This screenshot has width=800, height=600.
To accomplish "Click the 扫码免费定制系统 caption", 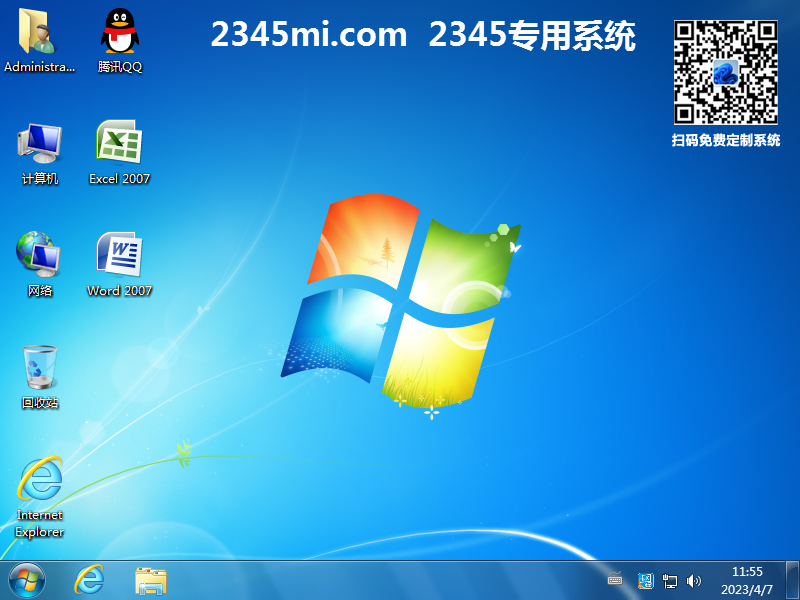I will 726,140.
